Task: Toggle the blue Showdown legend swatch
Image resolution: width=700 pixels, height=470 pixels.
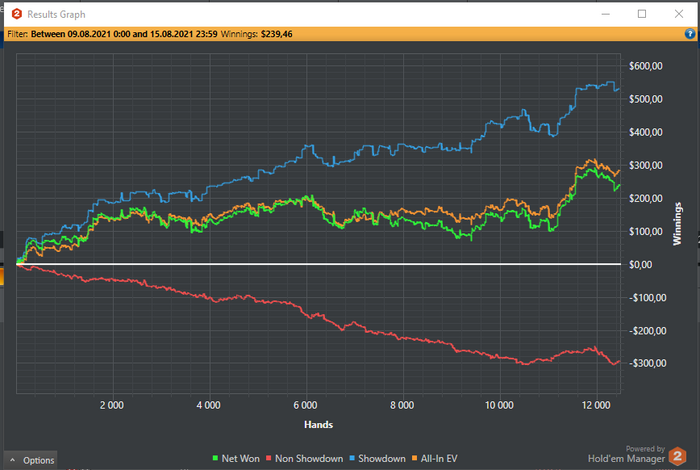Action: (352, 458)
